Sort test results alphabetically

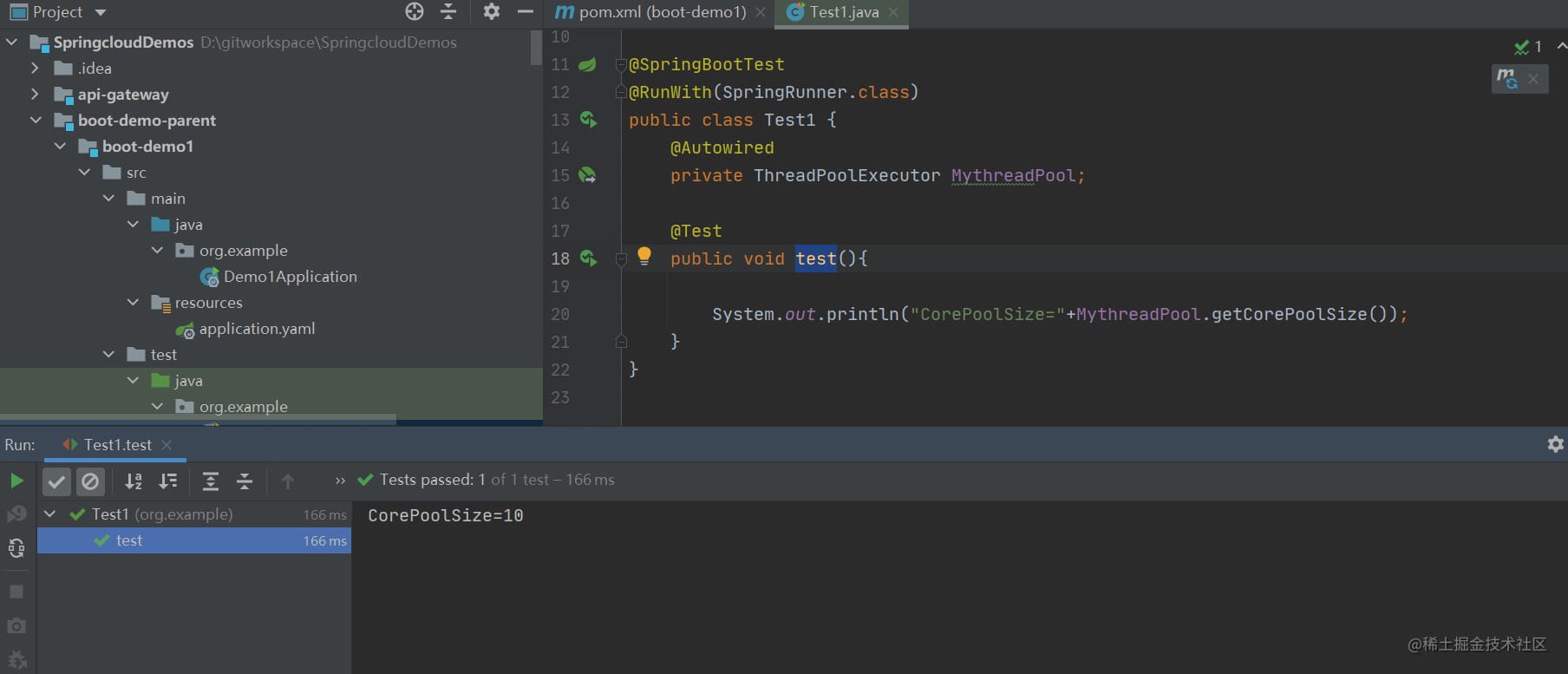(134, 481)
